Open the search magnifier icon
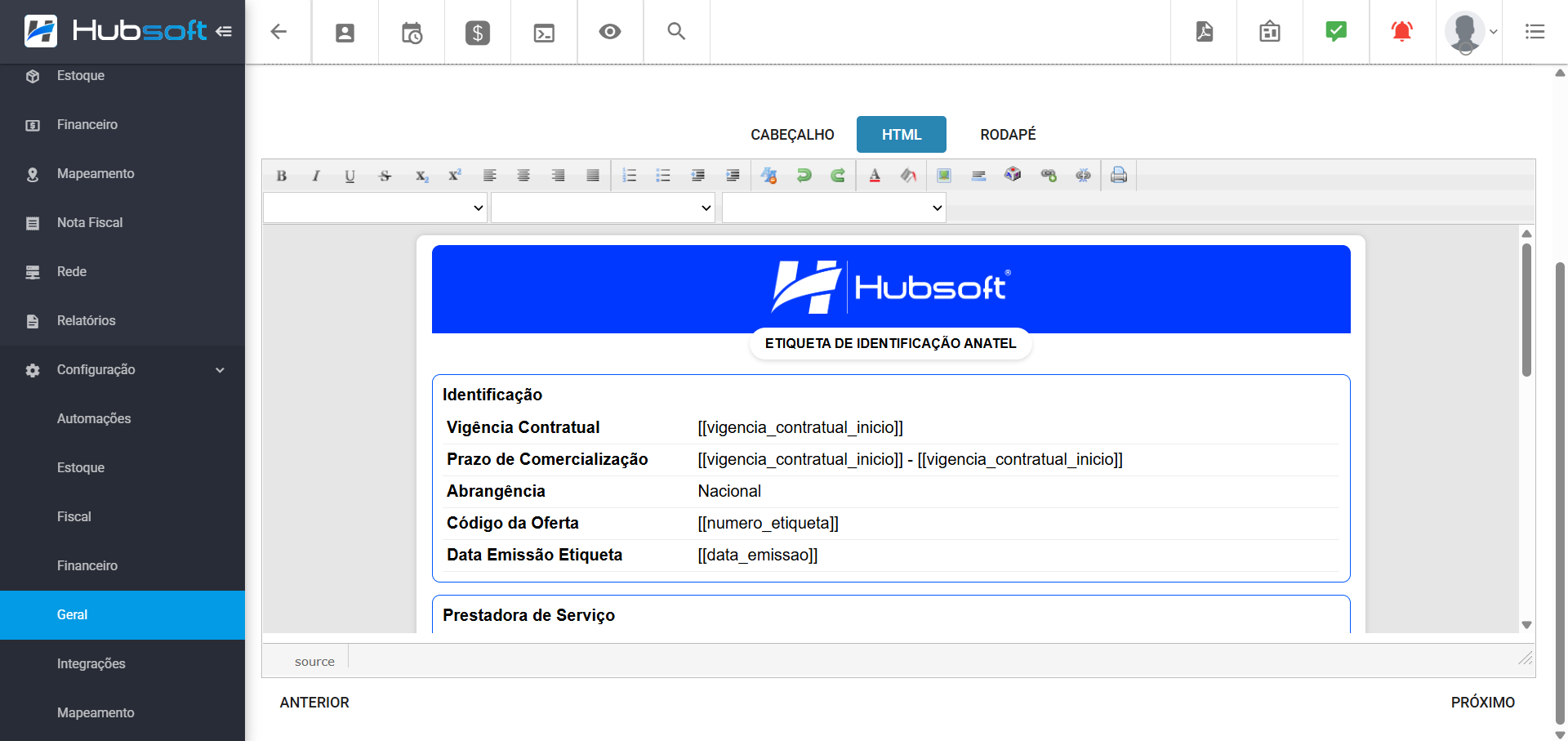 tap(676, 32)
